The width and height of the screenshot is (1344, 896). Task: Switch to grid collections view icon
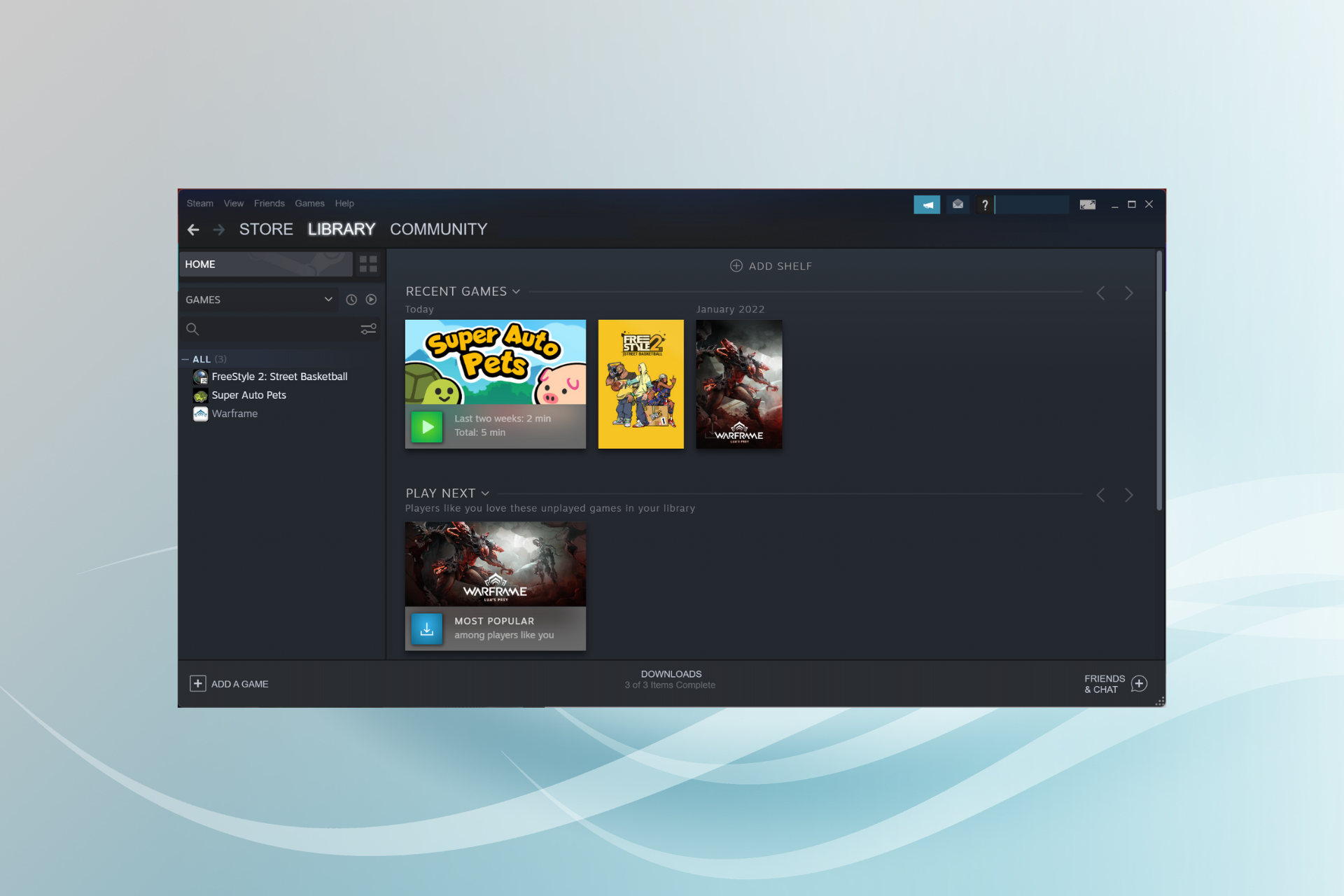[x=368, y=264]
